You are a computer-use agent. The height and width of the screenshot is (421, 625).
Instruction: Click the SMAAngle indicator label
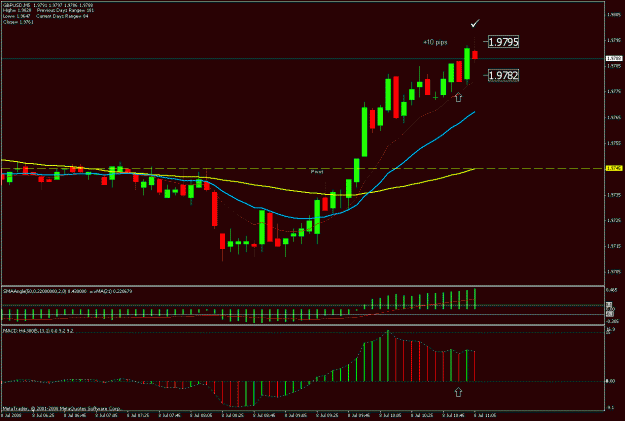68,291
